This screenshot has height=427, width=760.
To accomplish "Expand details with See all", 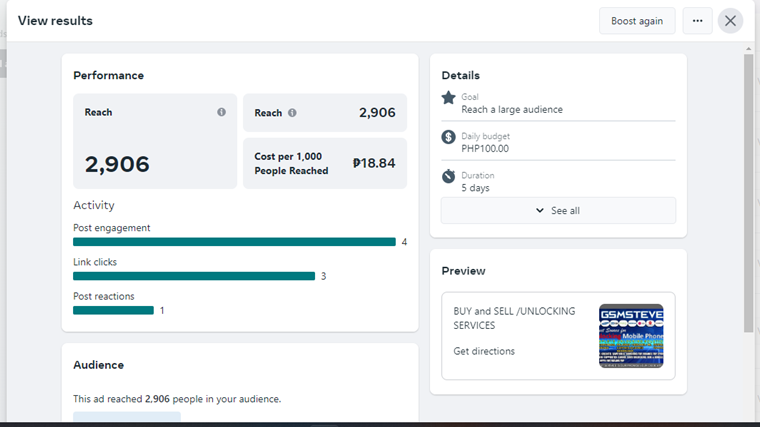I will (558, 211).
